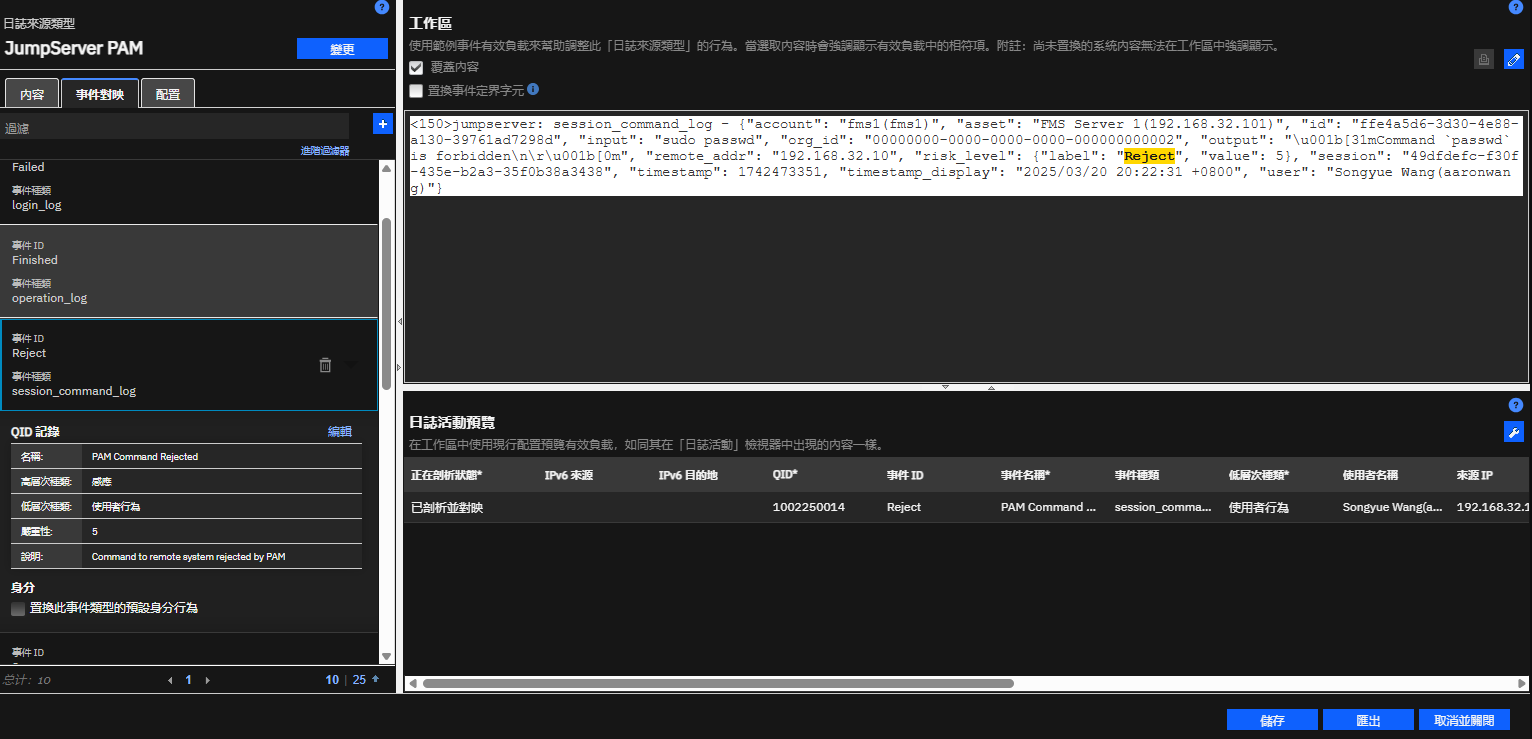Click the 已剖析並對映 status cell
The width and height of the screenshot is (1532, 739).
point(447,507)
